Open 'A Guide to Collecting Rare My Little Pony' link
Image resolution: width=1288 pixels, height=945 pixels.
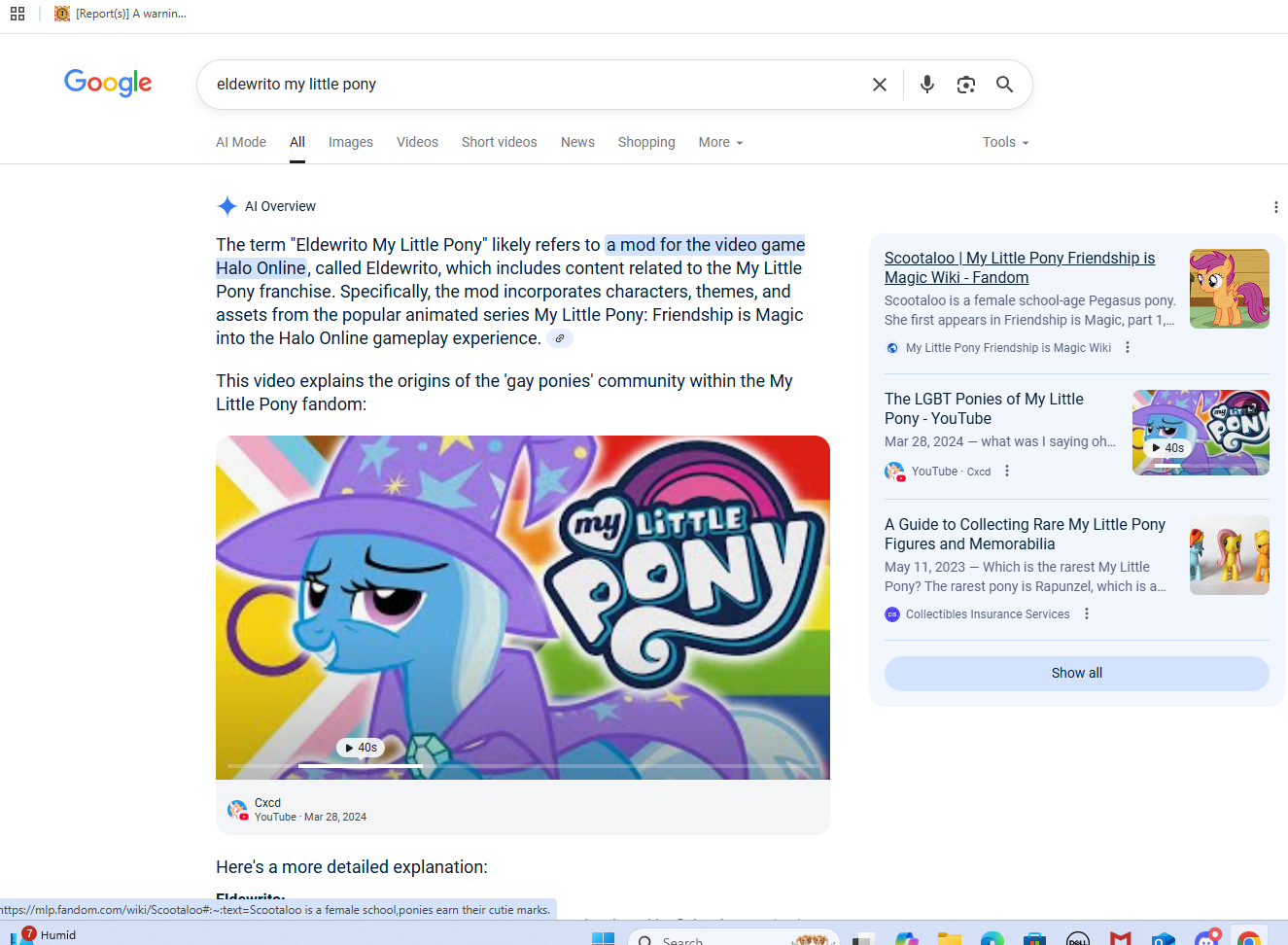pos(1025,534)
